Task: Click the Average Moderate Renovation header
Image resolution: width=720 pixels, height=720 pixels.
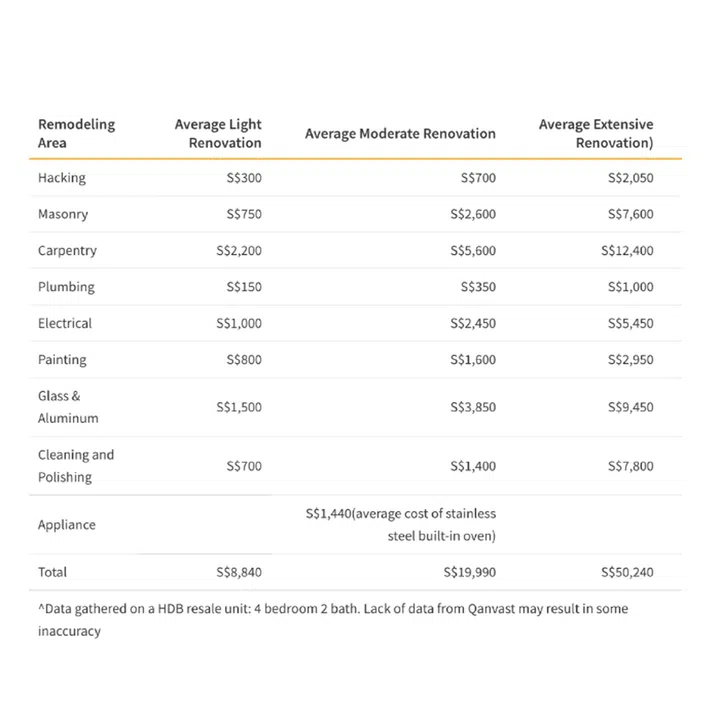Action: tap(400, 133)
